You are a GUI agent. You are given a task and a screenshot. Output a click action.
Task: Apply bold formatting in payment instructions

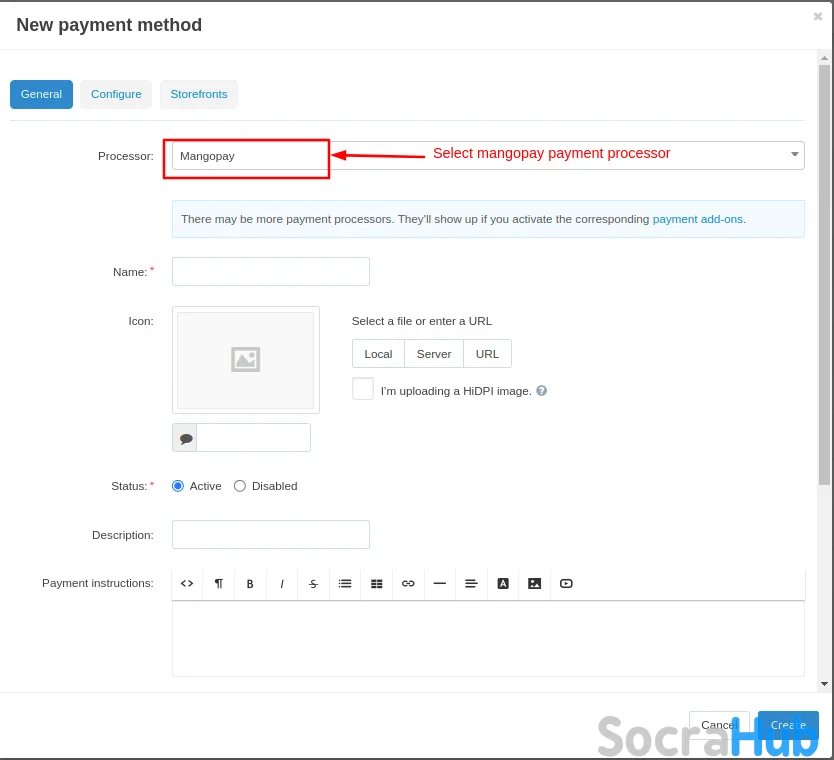point(250,583)
